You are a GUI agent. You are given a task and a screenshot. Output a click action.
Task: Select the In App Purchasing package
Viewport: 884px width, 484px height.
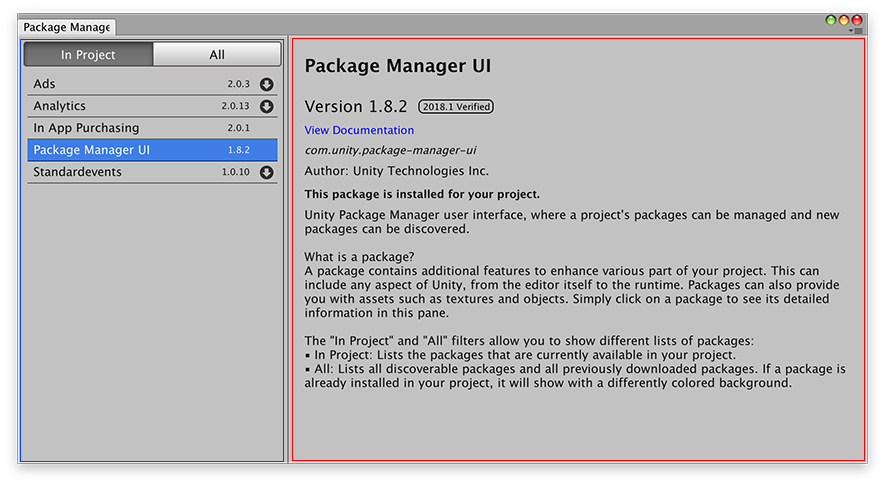pos(152,128)
